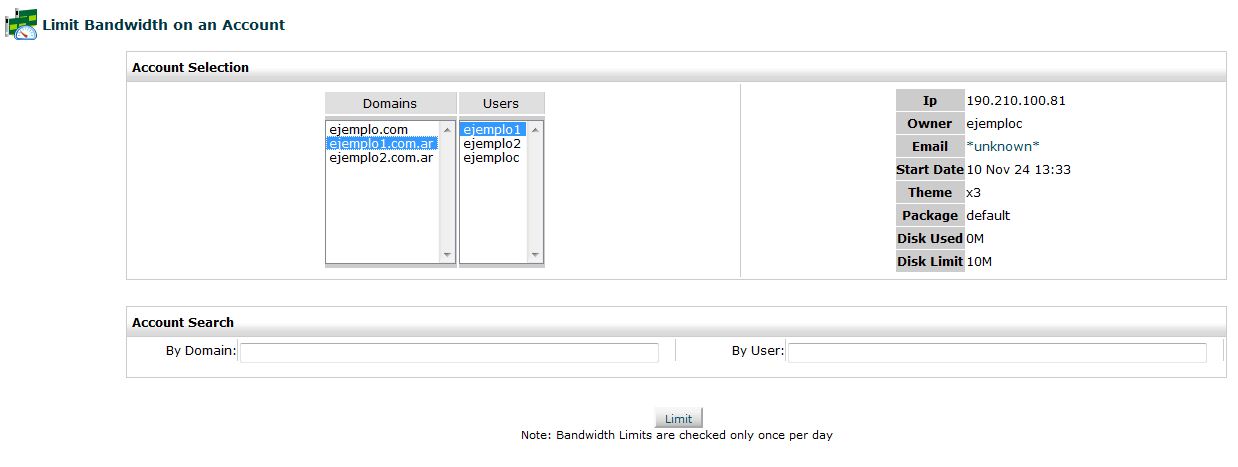Click the Account Search section header
Screen dimensions: 1238x467
point(183,322)
